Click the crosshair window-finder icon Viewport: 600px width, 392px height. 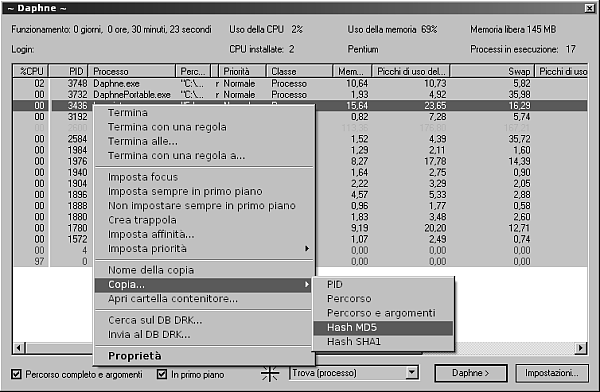coord(270,373)
